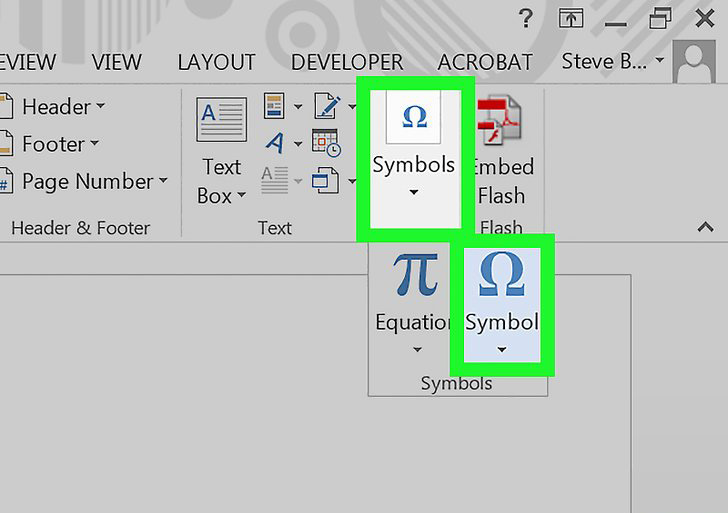Expand the Quick Parts dropdown arrow
This screenshot has height=513, width=728.
[298, 107]
